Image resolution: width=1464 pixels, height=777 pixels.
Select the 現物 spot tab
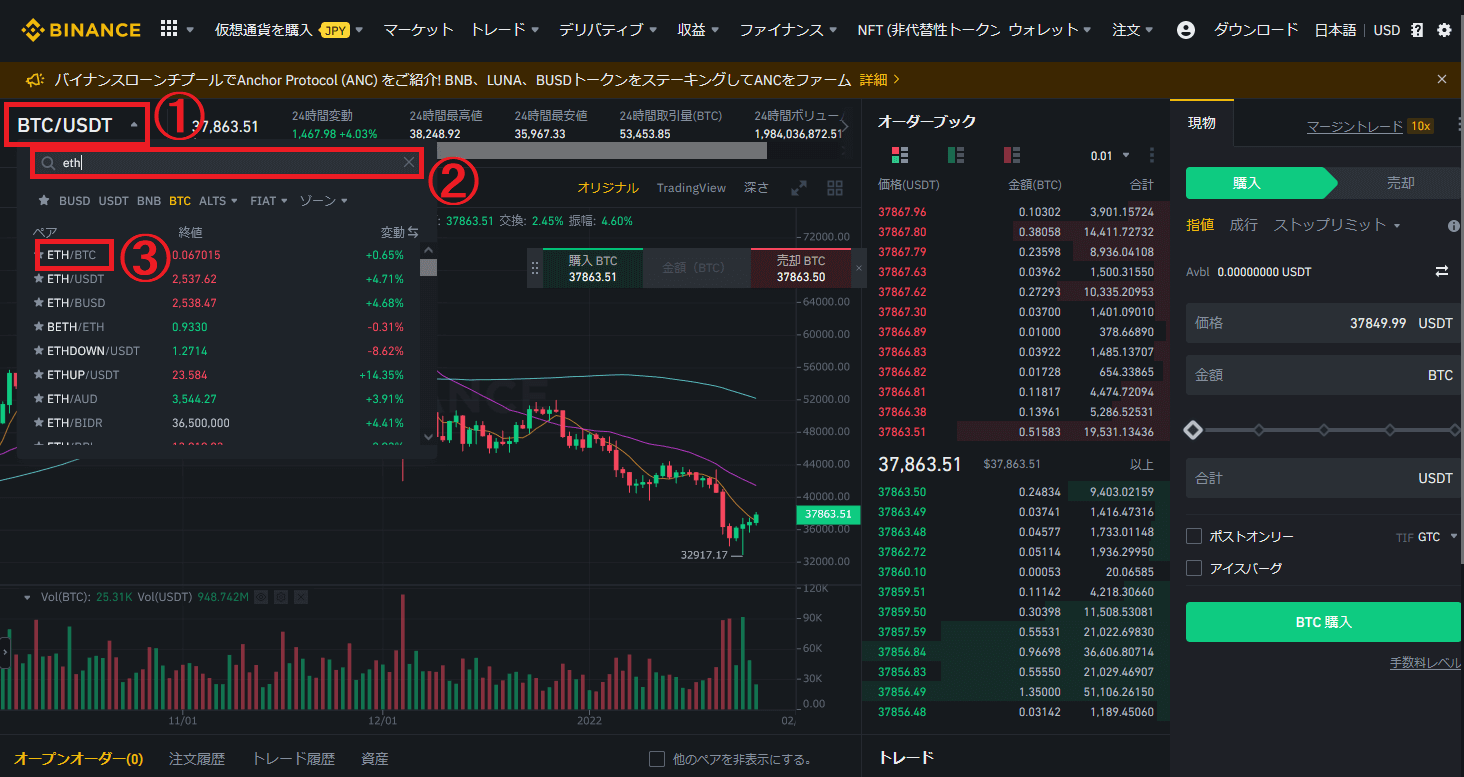[x=1202, y=123]
